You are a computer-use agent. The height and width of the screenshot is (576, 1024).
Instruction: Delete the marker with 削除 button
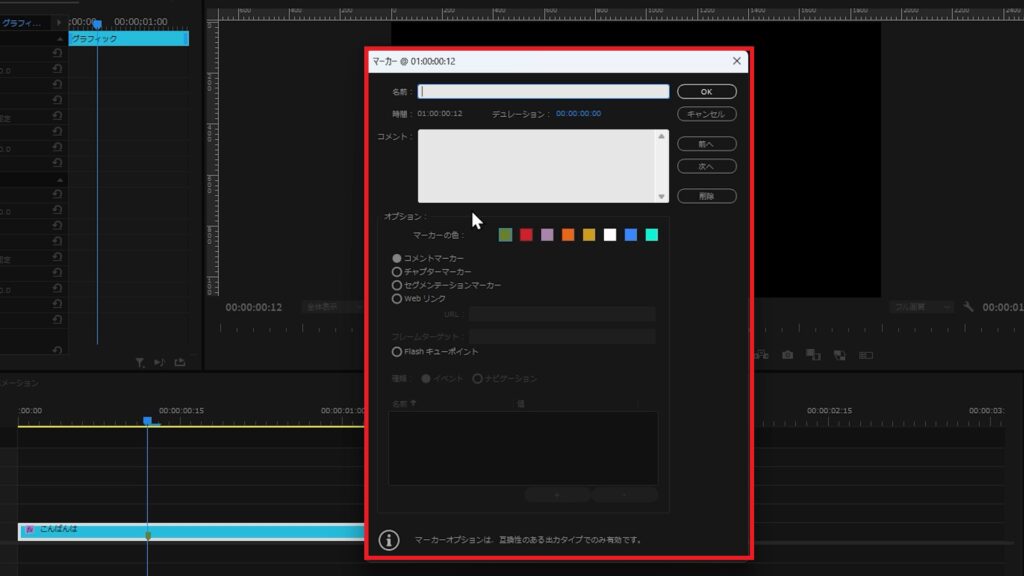click(707, 196)
